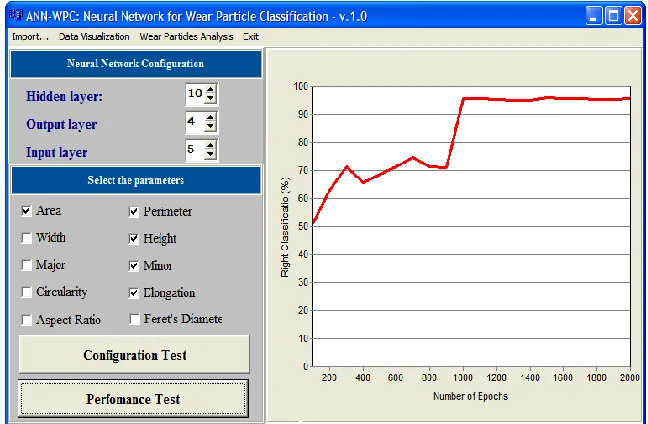Uncheck the Elongation parameter checkbox
648x424 pixels.
134,293
